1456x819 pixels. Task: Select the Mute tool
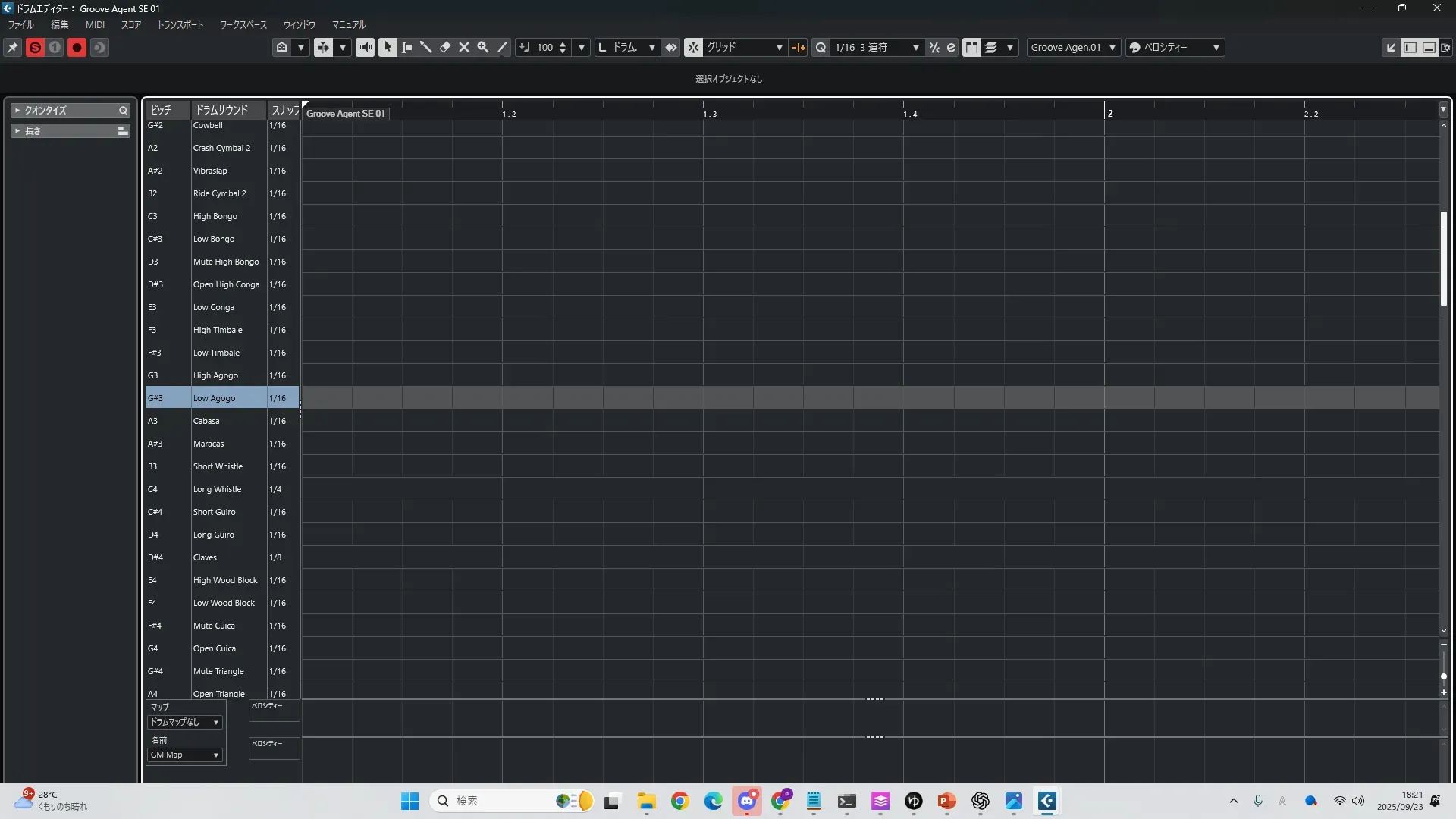[464, 47]
